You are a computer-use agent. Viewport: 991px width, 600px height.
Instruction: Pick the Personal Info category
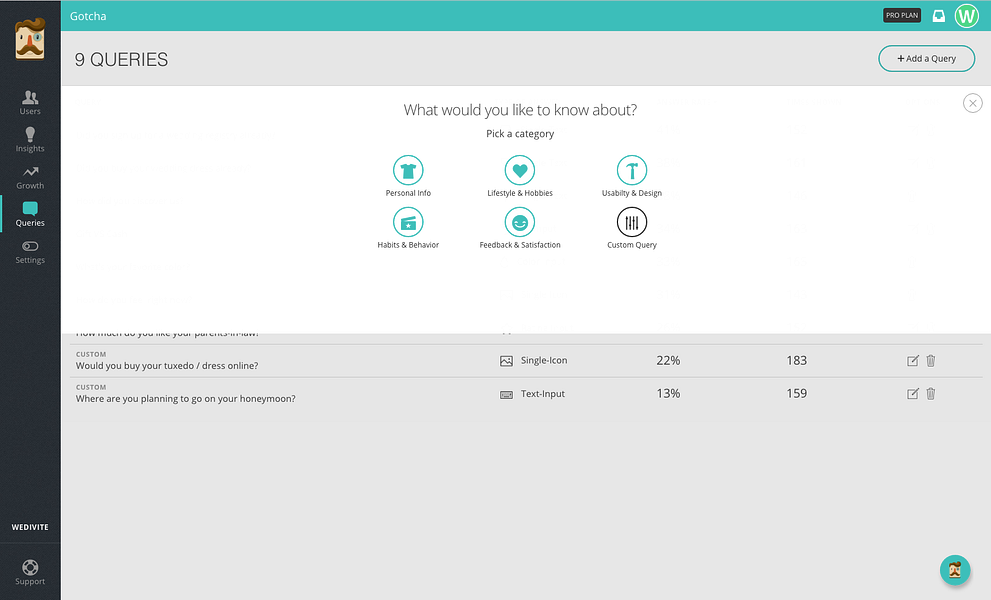408,176
